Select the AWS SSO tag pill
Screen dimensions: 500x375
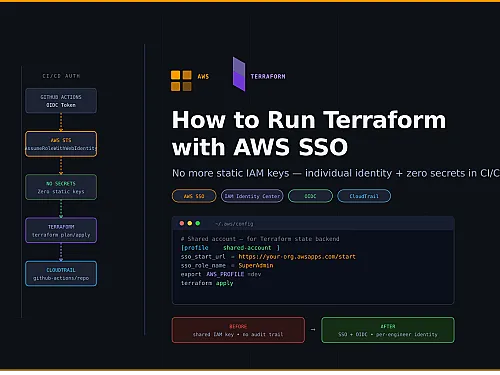click(x=194, y=196)
